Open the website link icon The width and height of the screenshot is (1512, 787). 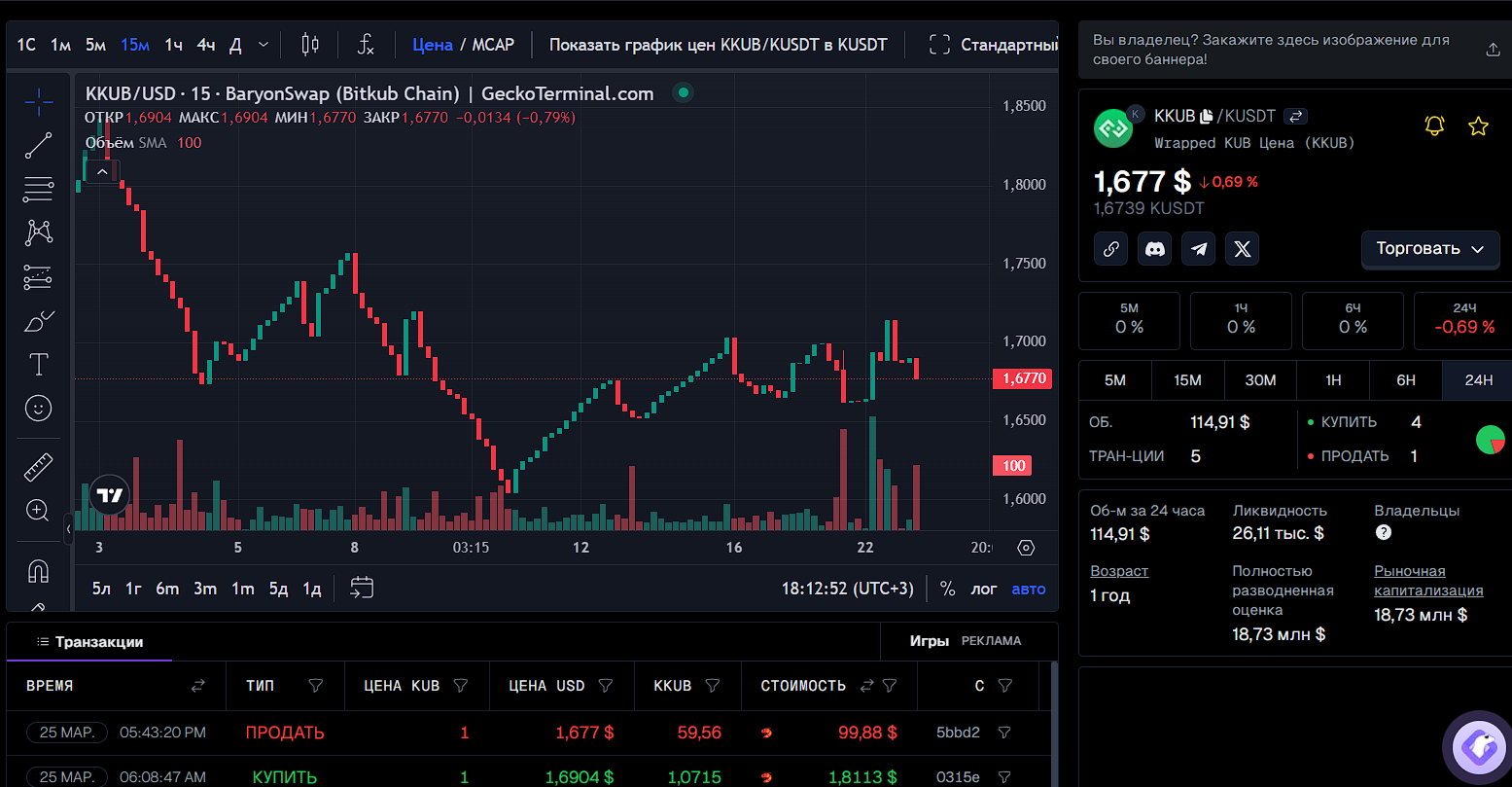point(1110,249)
